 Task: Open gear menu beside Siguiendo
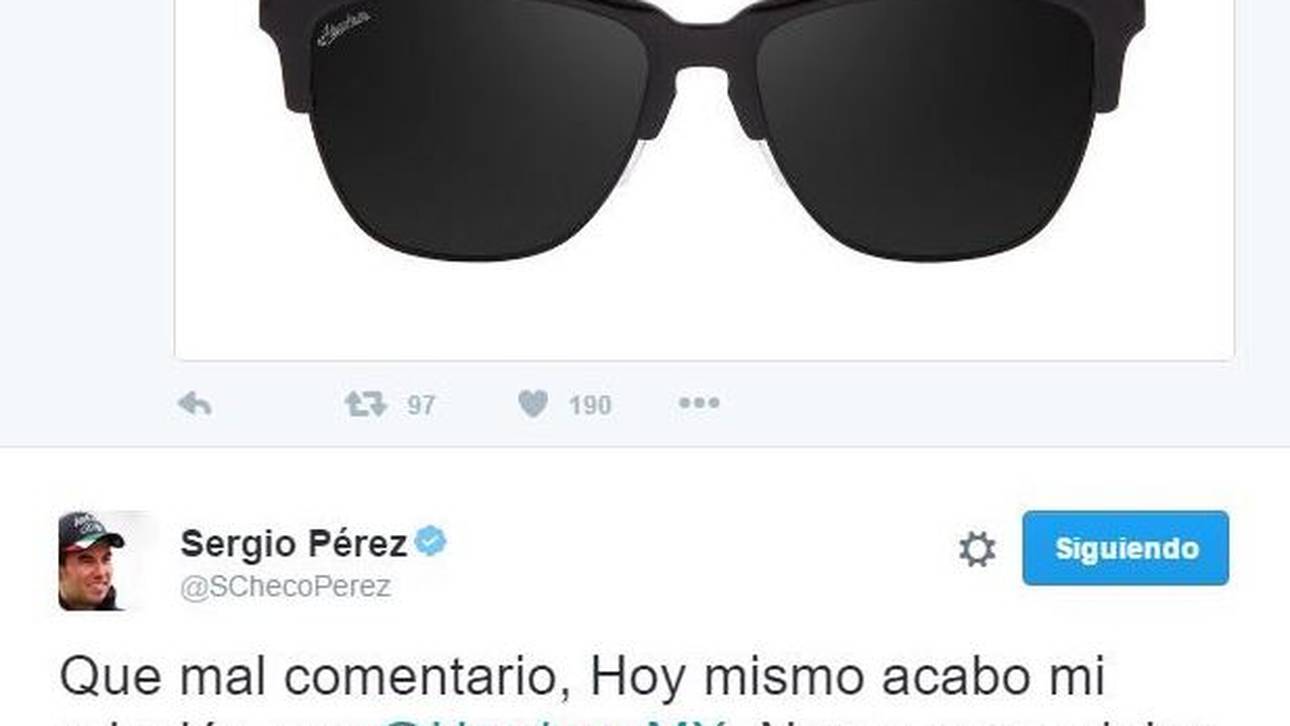point(977,549)
